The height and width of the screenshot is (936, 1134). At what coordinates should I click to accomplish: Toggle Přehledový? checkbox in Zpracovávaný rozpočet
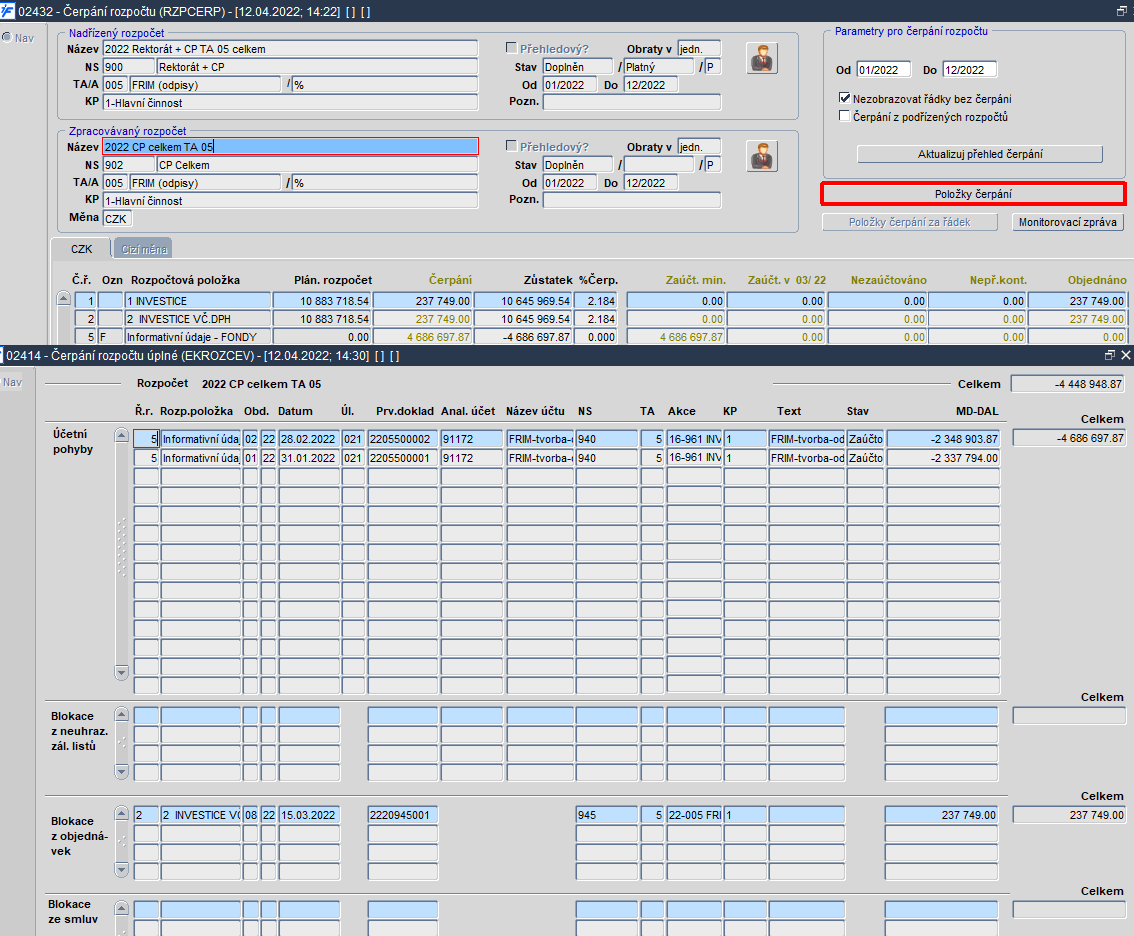tap(511, 145)
